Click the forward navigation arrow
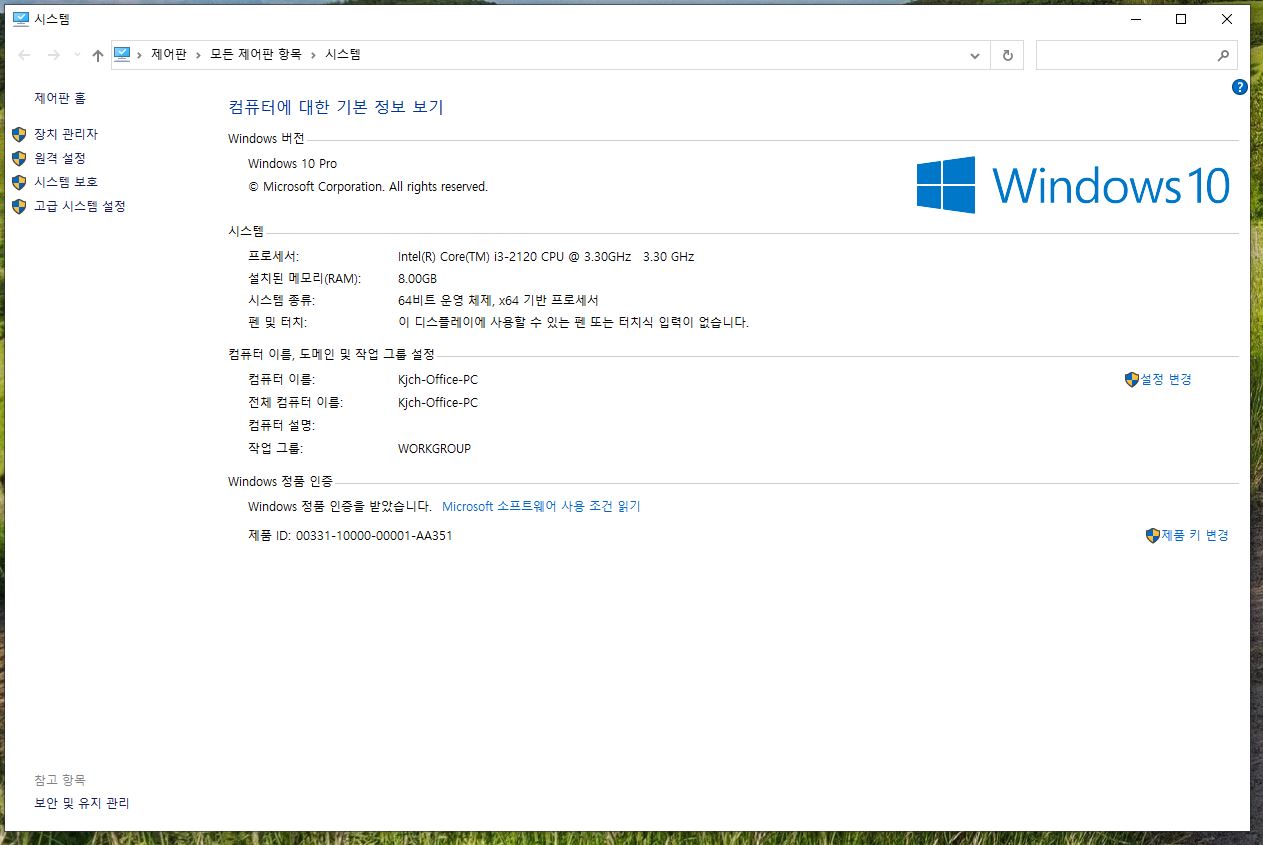The height and width of the screenshot is (845, 1263). (x=54, y=56)
